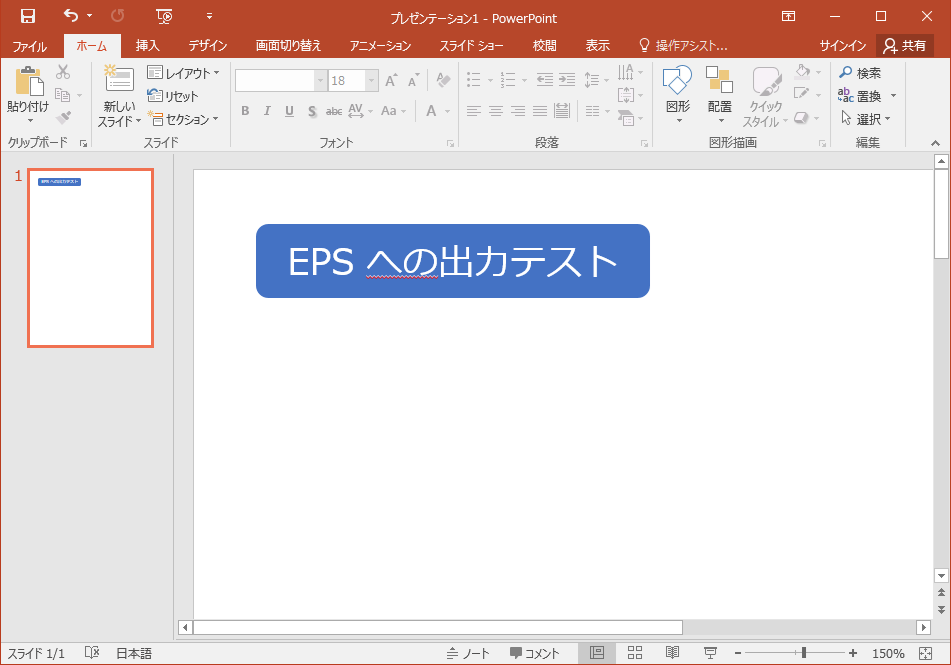This screenshot has width=951, height=665.
Task: Expand the セクション section dropdown
Action: pyautogui.click(x=183, y=120)
